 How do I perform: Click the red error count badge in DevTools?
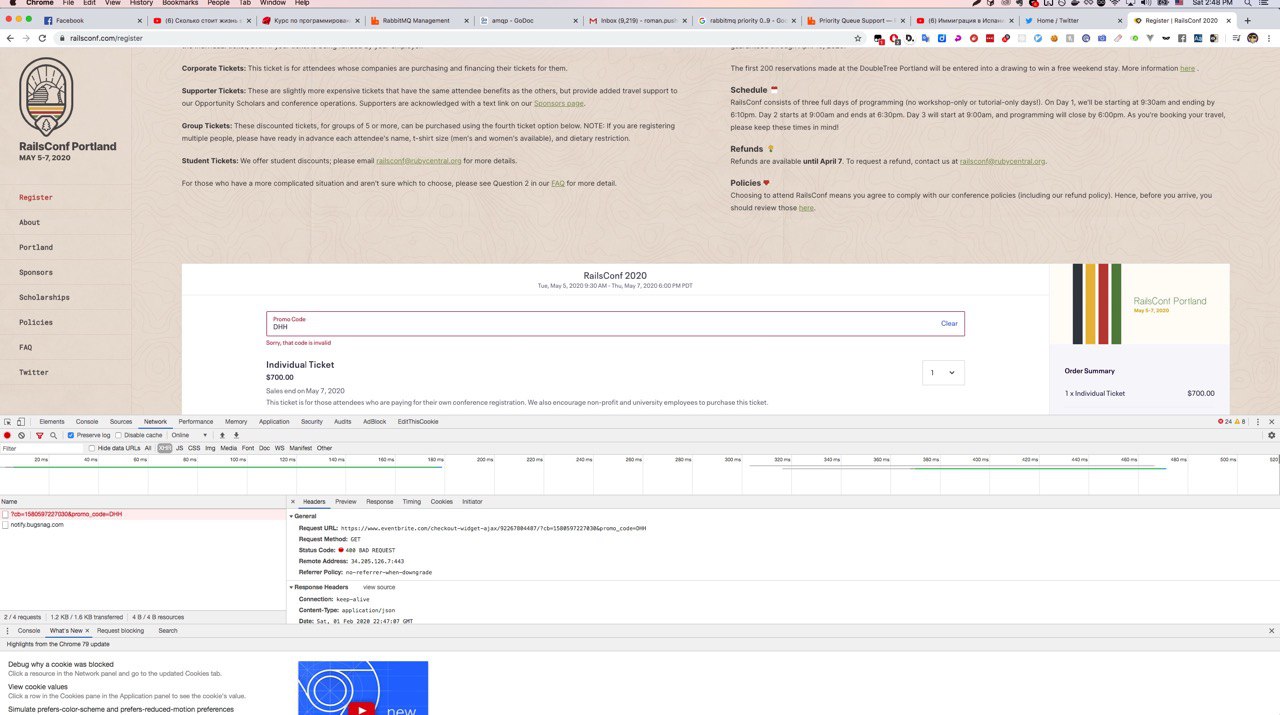point(1224,422)
